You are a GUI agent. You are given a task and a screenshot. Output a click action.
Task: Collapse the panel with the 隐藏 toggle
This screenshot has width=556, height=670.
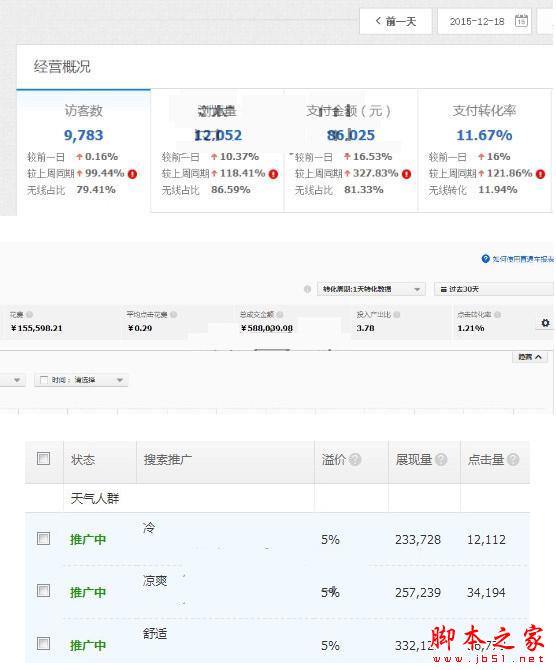click(530, 357)
